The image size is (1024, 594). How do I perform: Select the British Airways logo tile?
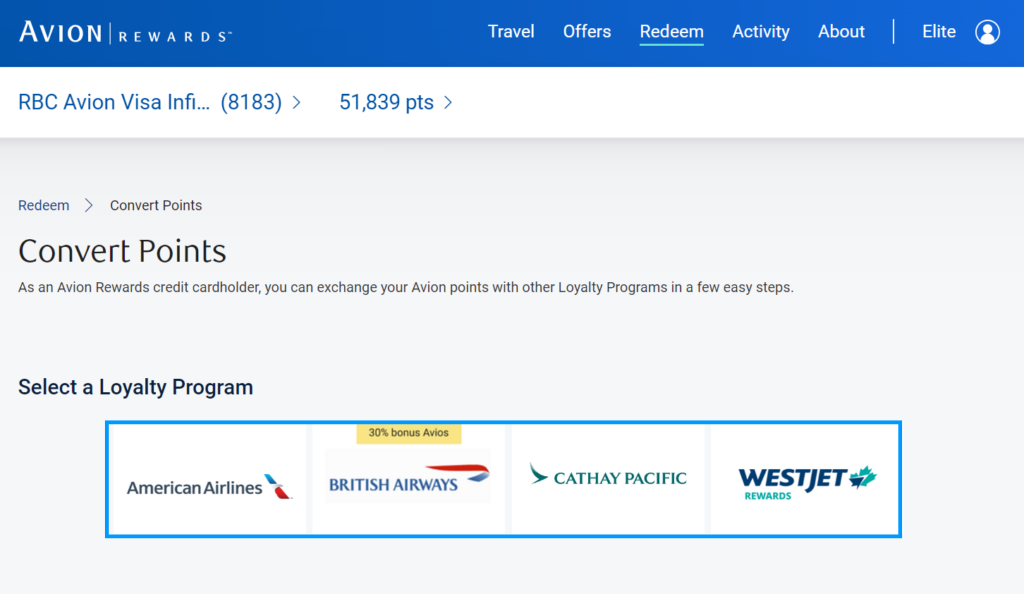tap(406, 479)
